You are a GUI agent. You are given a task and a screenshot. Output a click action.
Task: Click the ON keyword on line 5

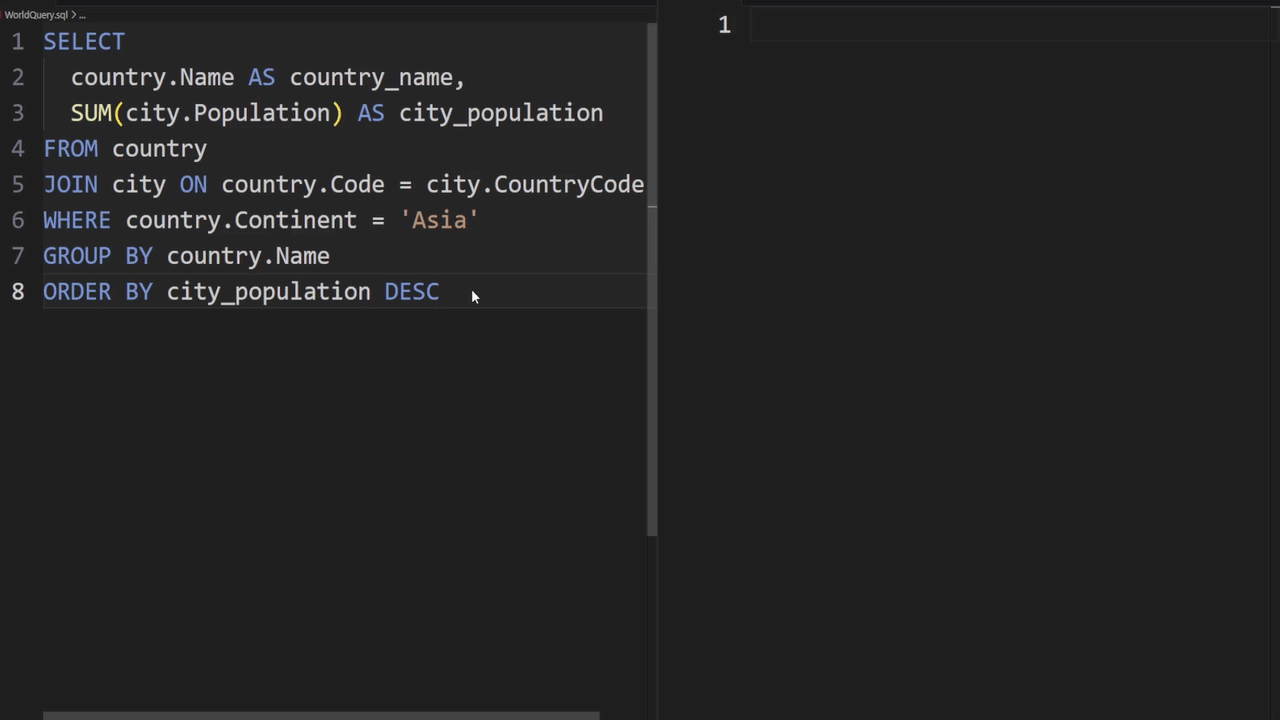193,184
